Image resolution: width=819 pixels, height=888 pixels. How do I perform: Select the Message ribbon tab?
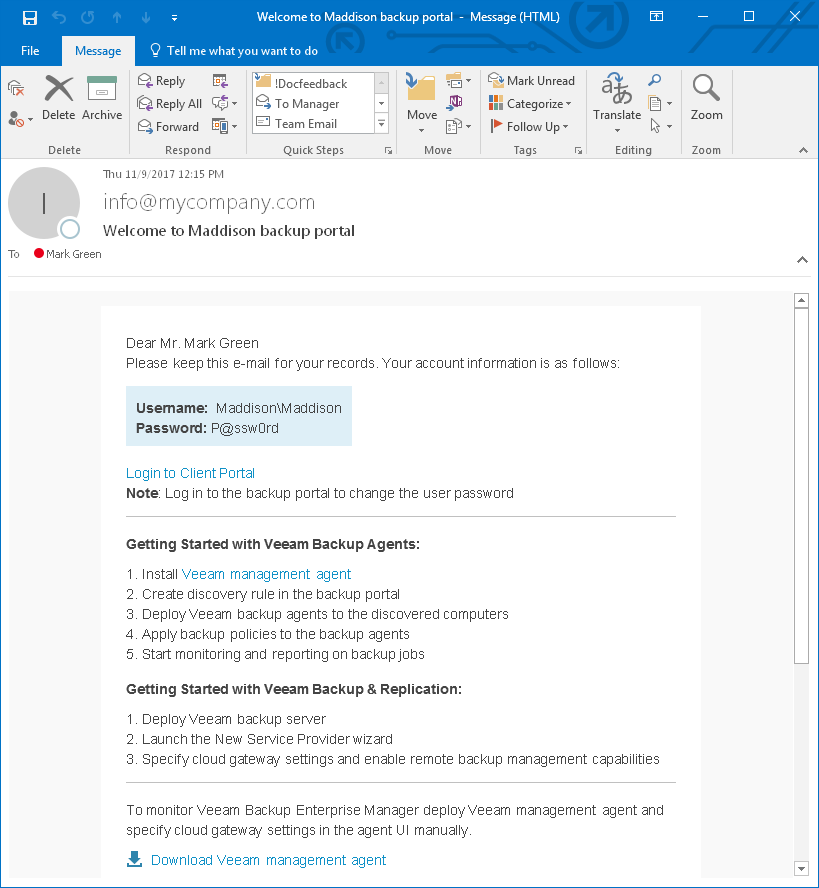click(98, 51)
